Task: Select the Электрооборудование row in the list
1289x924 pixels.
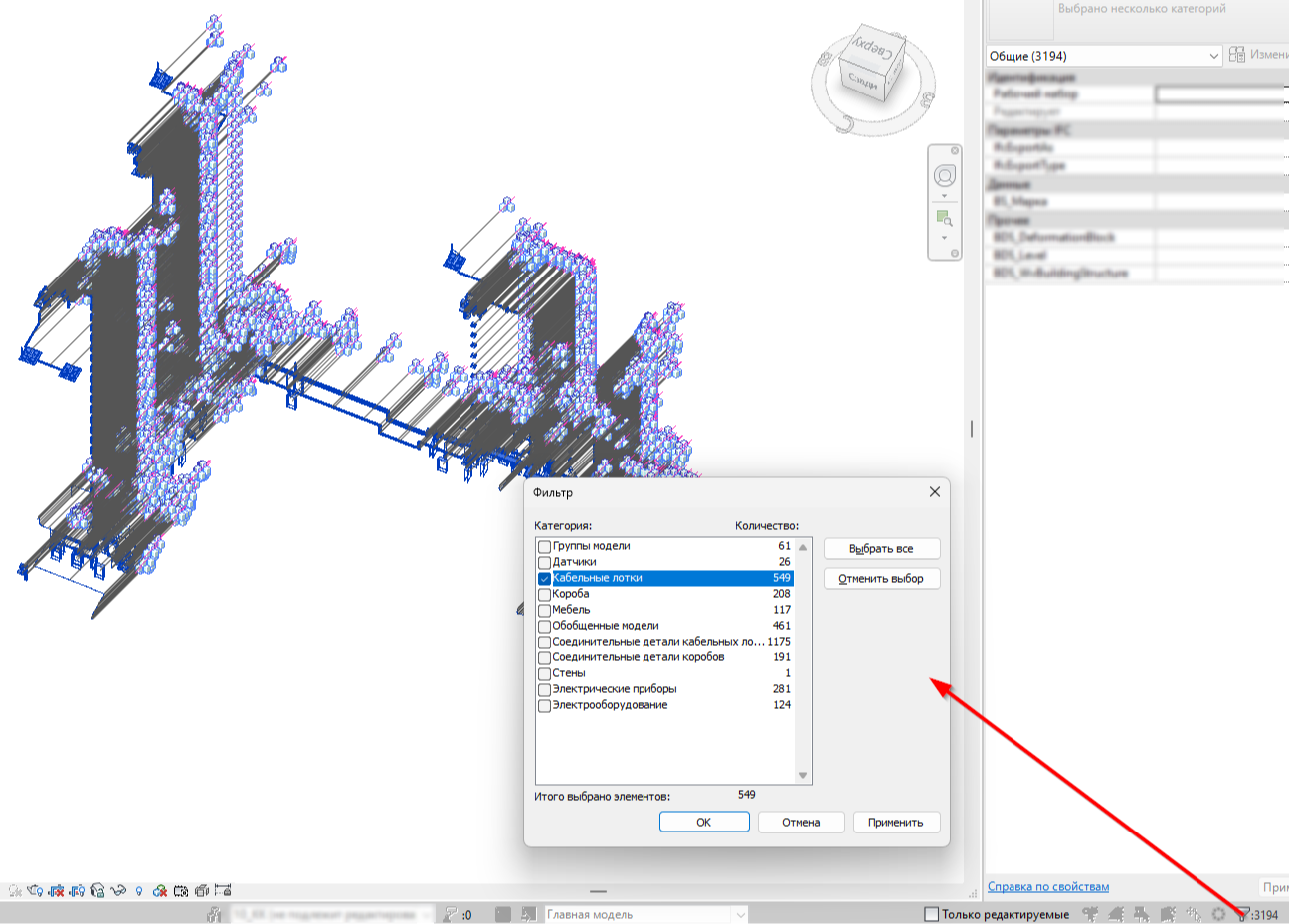Action: (610, 705)
